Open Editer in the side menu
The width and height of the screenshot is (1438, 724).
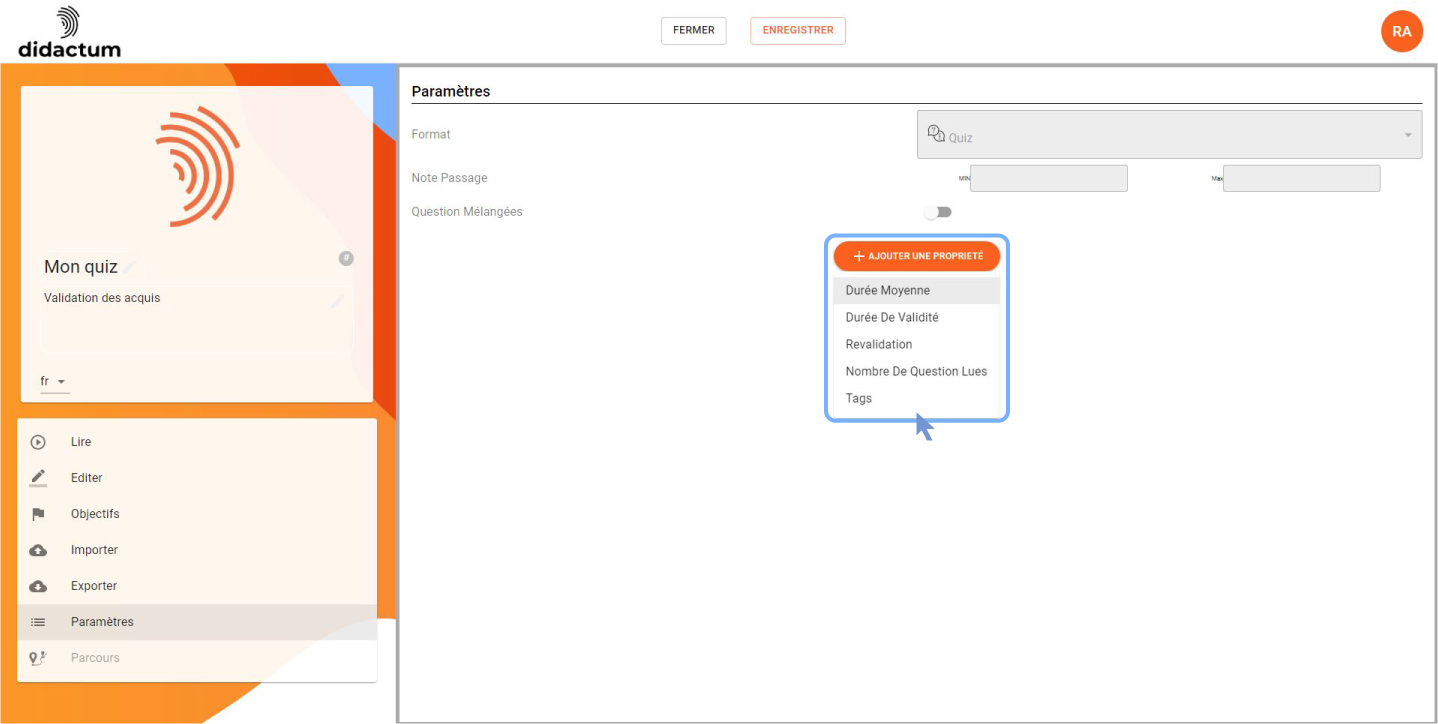click(197, 478)
